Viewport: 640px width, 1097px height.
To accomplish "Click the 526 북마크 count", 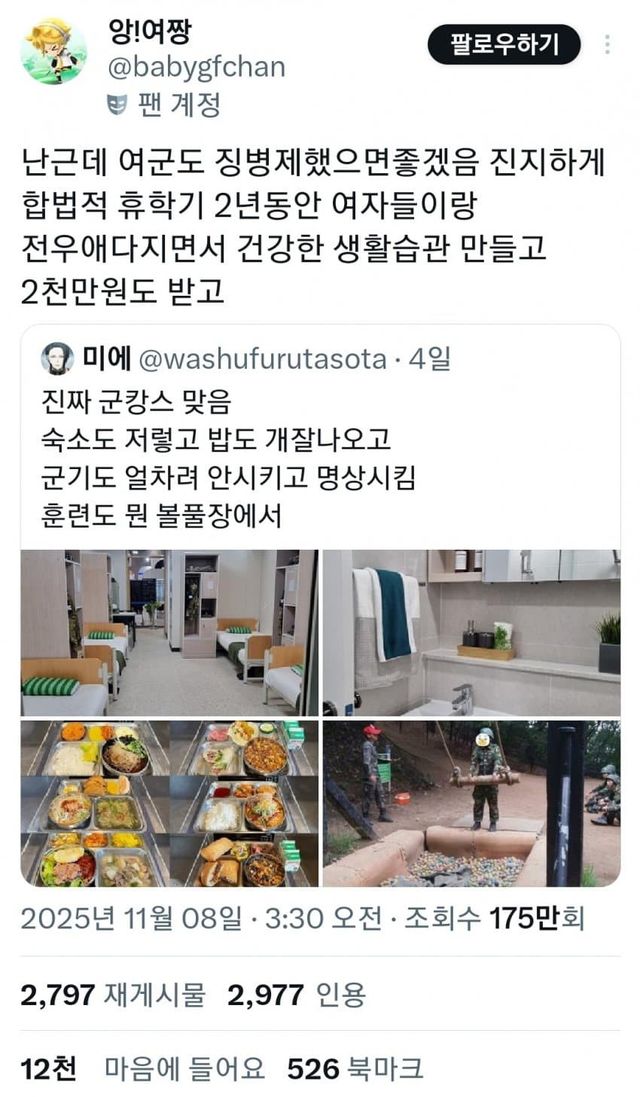I will [355, 1068].
